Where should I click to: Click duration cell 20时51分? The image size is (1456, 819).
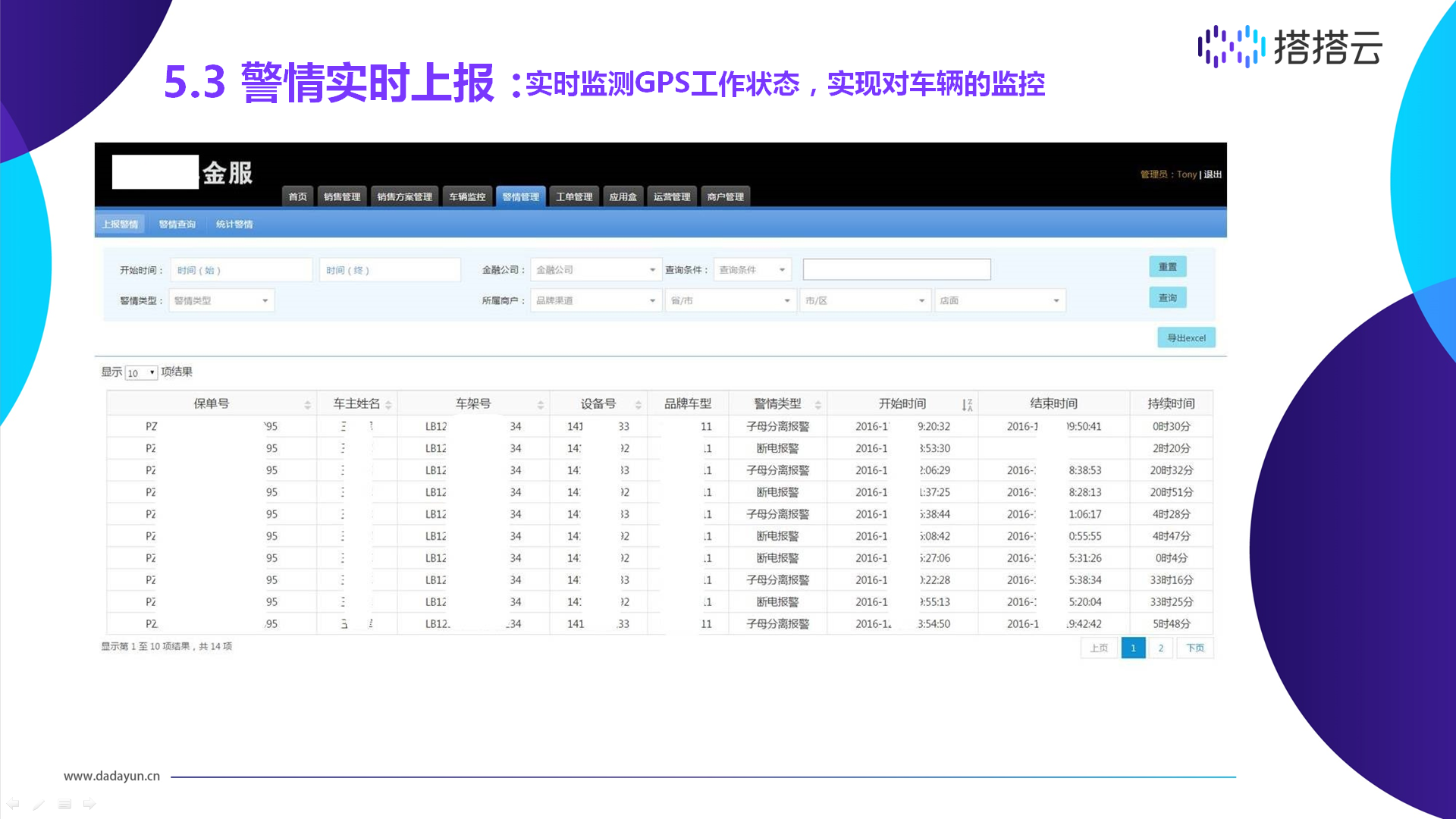(x=1171, y=493)
